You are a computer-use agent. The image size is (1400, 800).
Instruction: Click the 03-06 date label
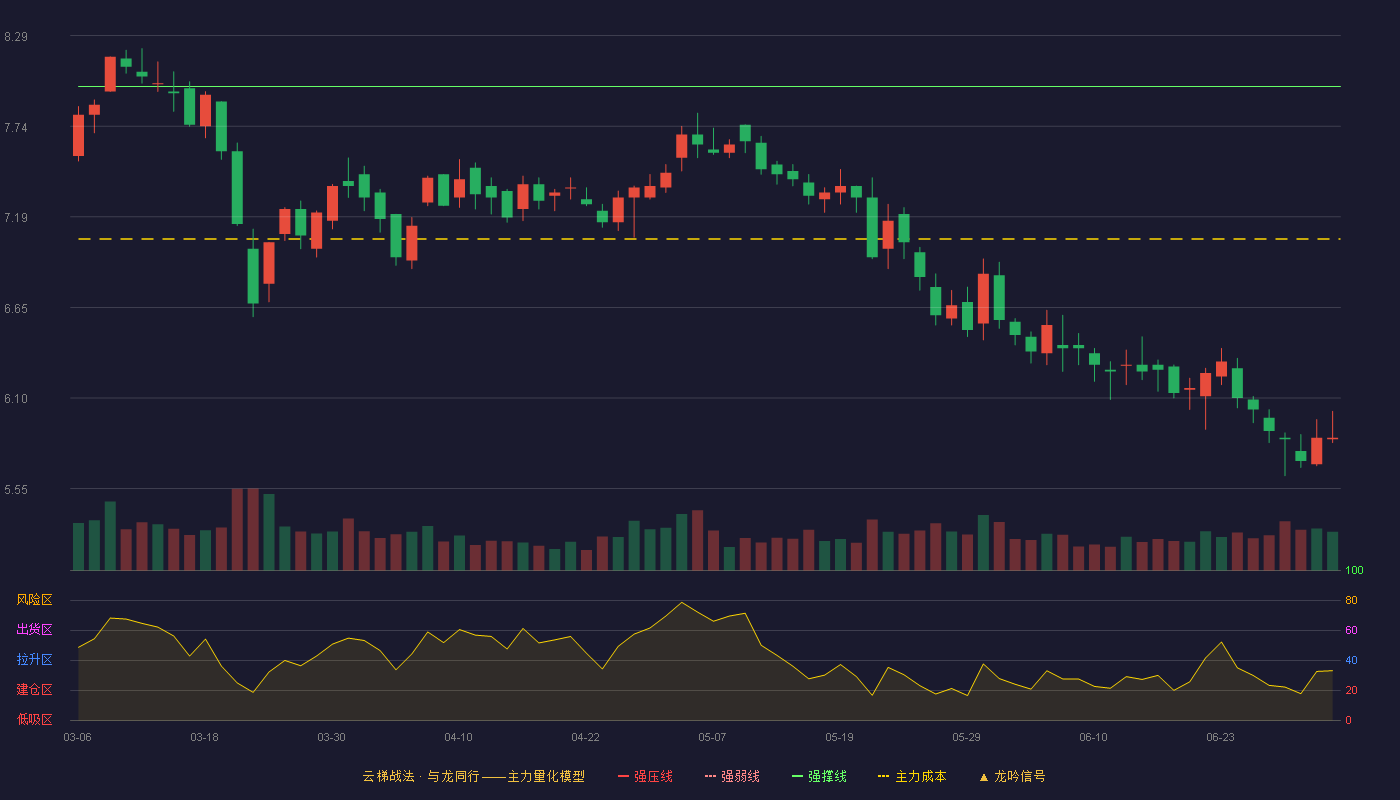77,737
